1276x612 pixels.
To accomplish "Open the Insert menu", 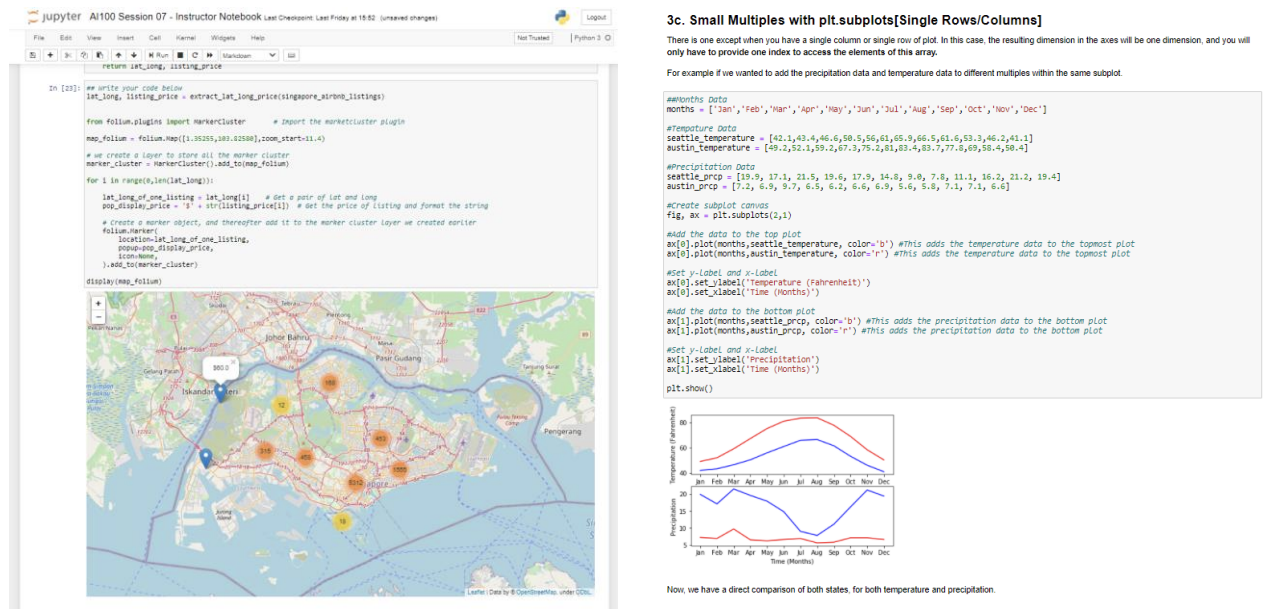I will click(x=125, y=37).
